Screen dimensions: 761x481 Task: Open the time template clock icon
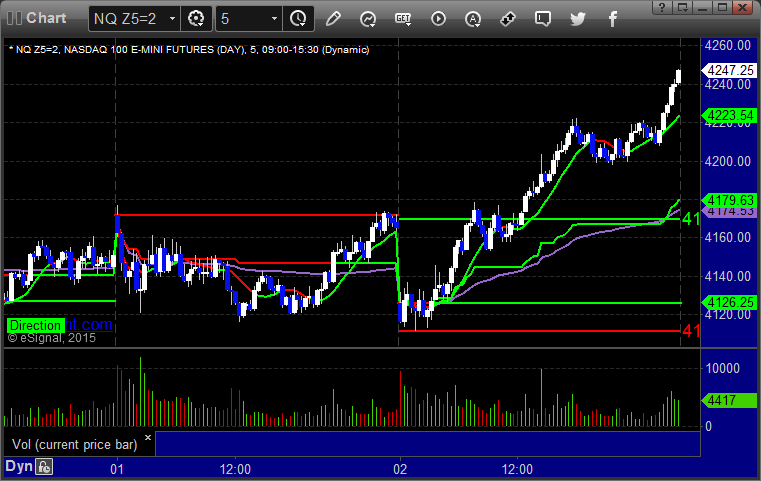[298, 19]
